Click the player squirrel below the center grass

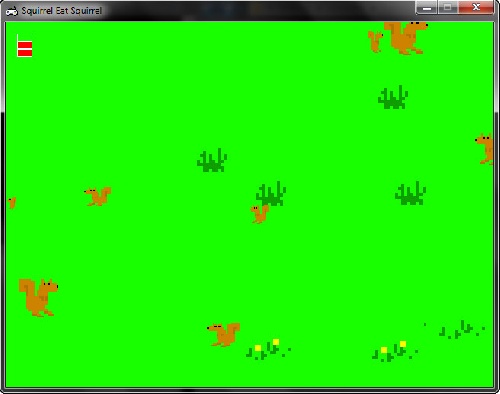tap(260, 214)
